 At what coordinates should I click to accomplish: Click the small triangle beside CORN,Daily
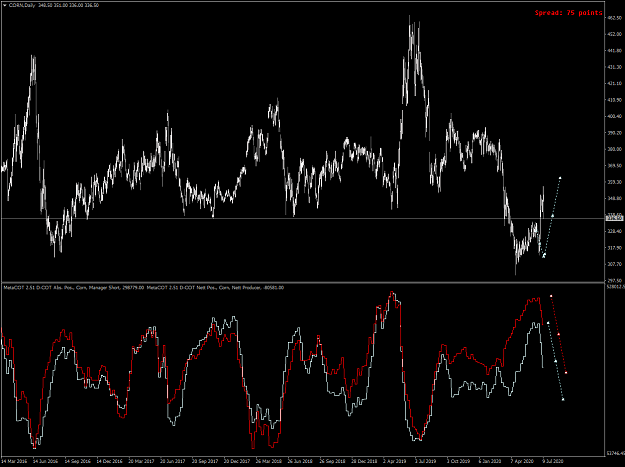point(4,6)
